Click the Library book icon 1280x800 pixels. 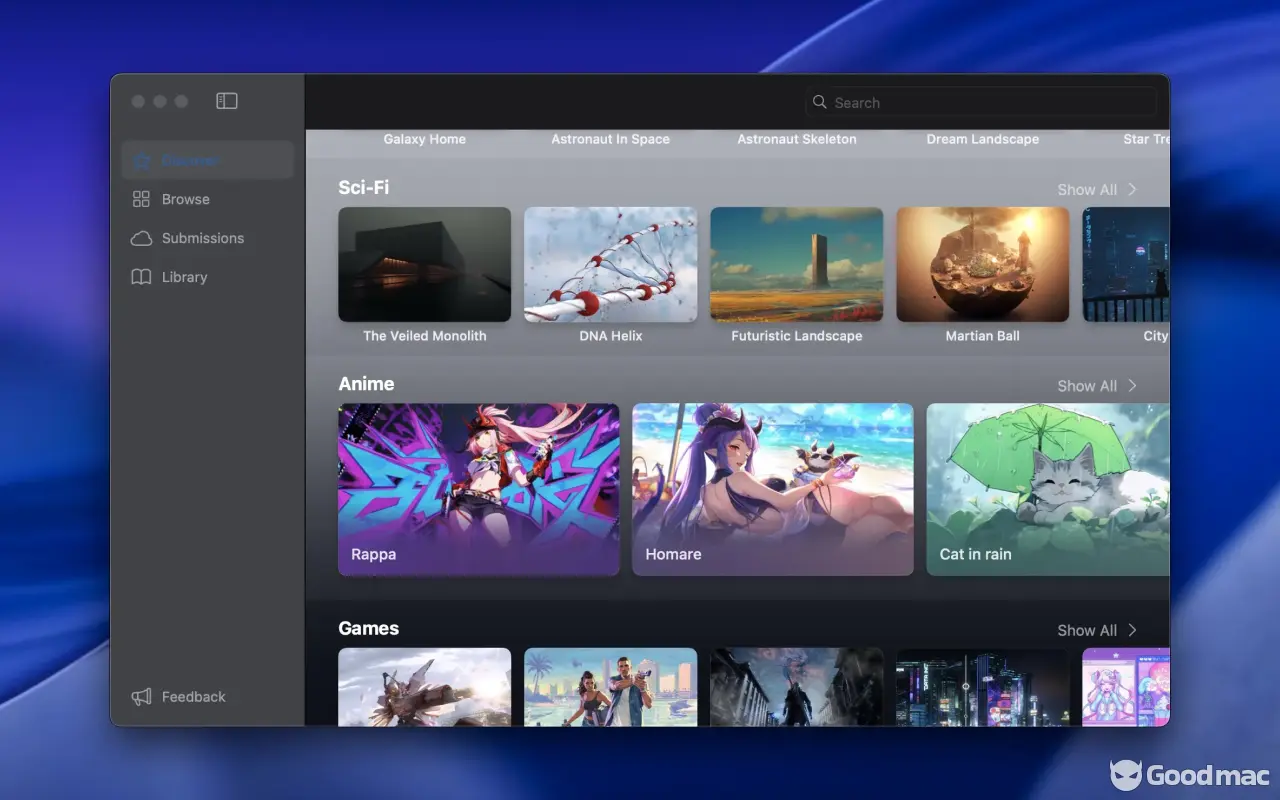(x=142, y=277)
